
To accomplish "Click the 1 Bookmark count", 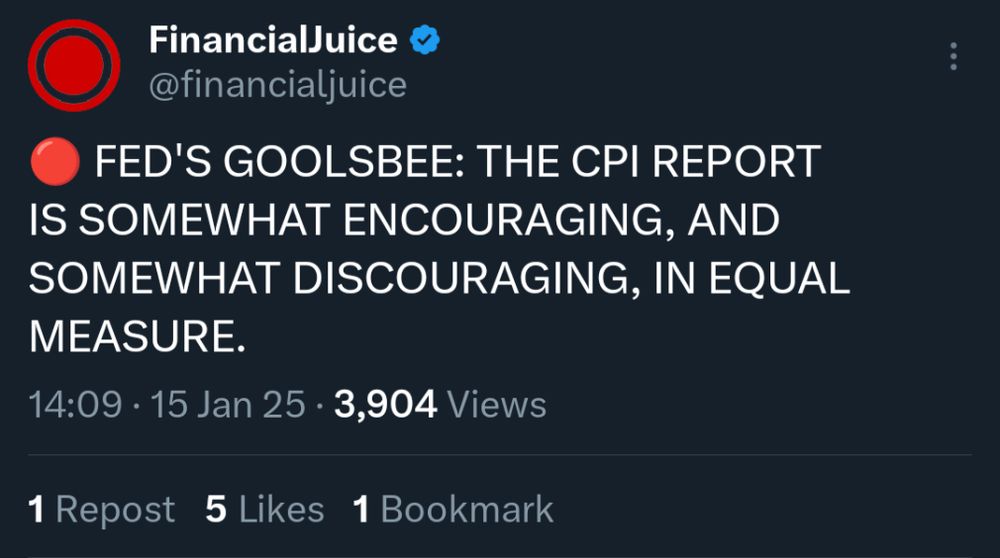I will pyautogui.click(x=452, y=509).
